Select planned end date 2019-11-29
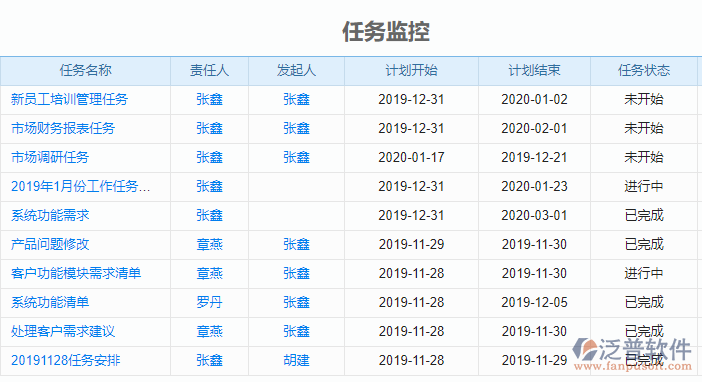The height and width of the screenshot is (382, 702). coord(535,361)
